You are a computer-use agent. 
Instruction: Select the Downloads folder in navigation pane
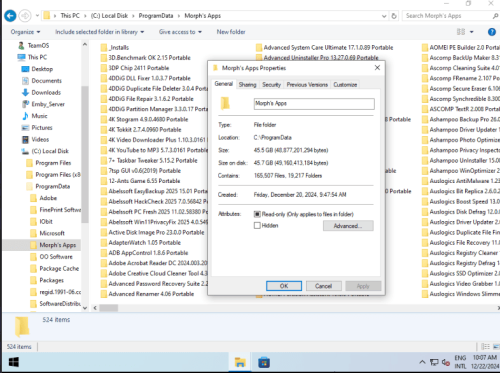[46, 92]
